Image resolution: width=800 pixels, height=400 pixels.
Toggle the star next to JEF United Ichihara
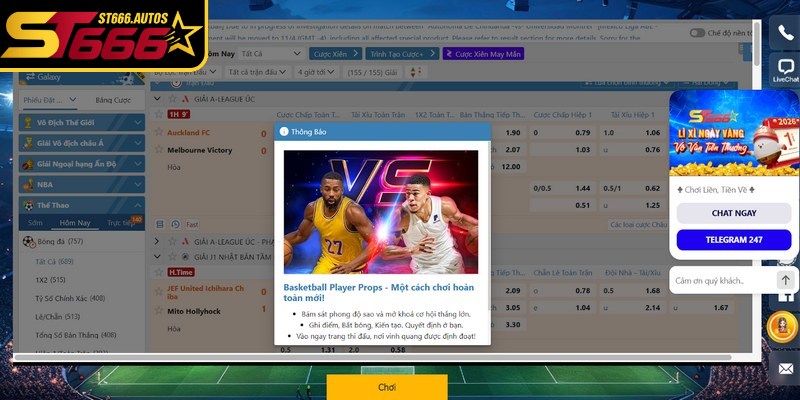(x=159, y=291)
